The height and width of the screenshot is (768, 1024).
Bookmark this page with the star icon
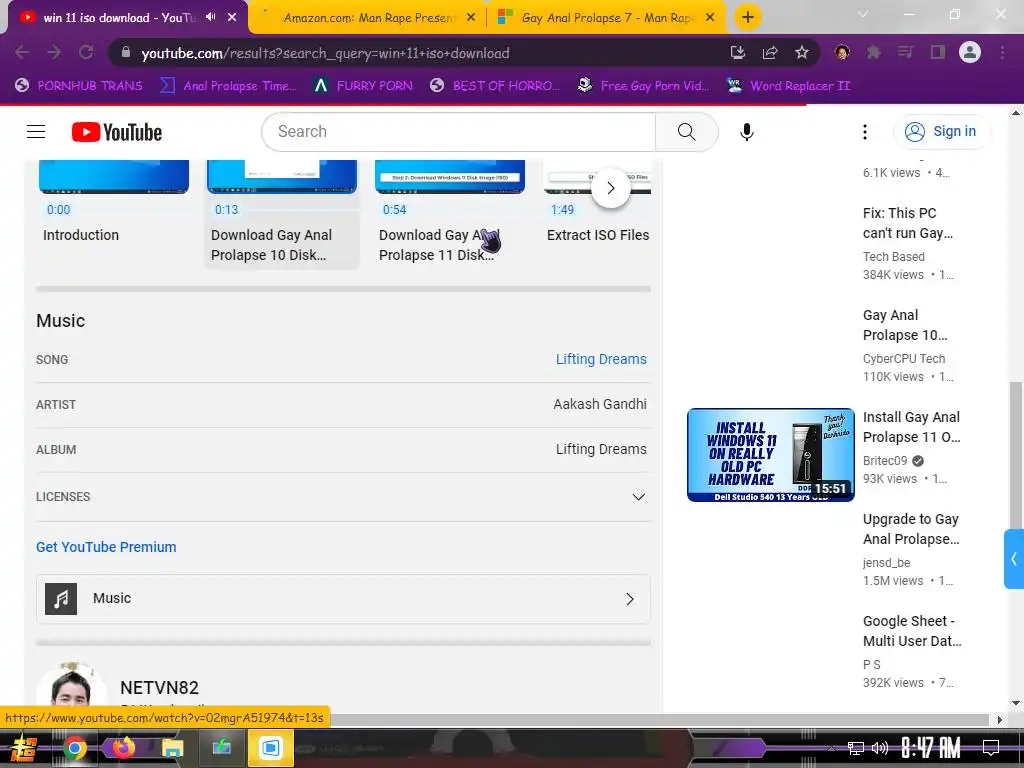click(802, 53)
